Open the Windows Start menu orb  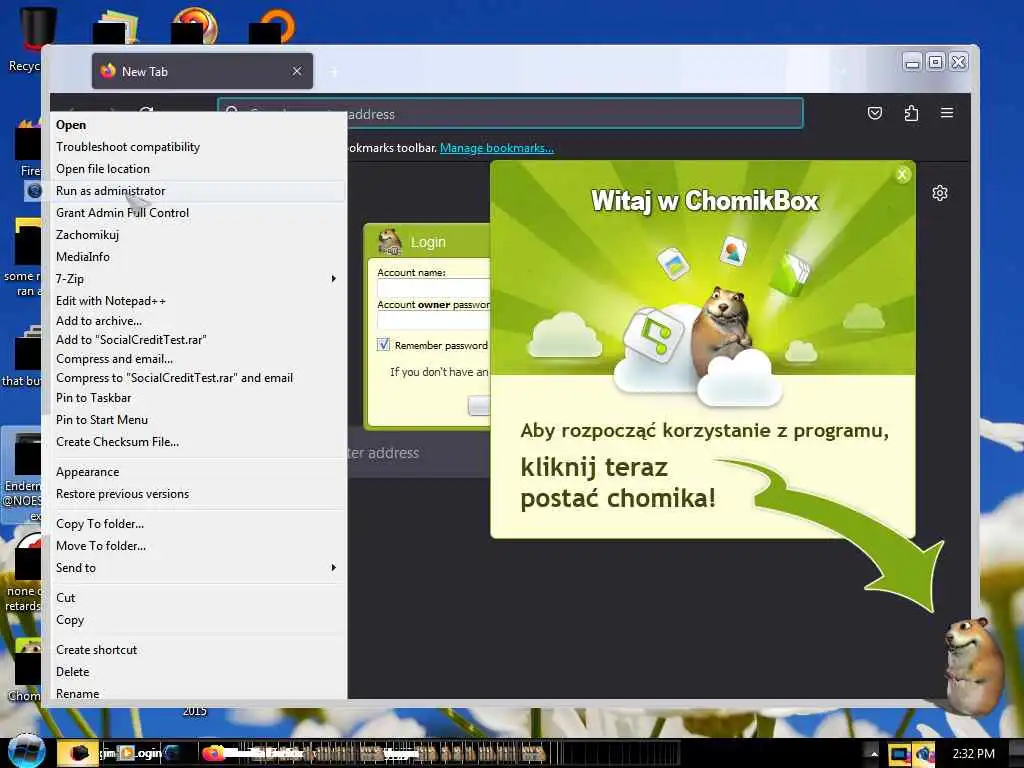25,752
